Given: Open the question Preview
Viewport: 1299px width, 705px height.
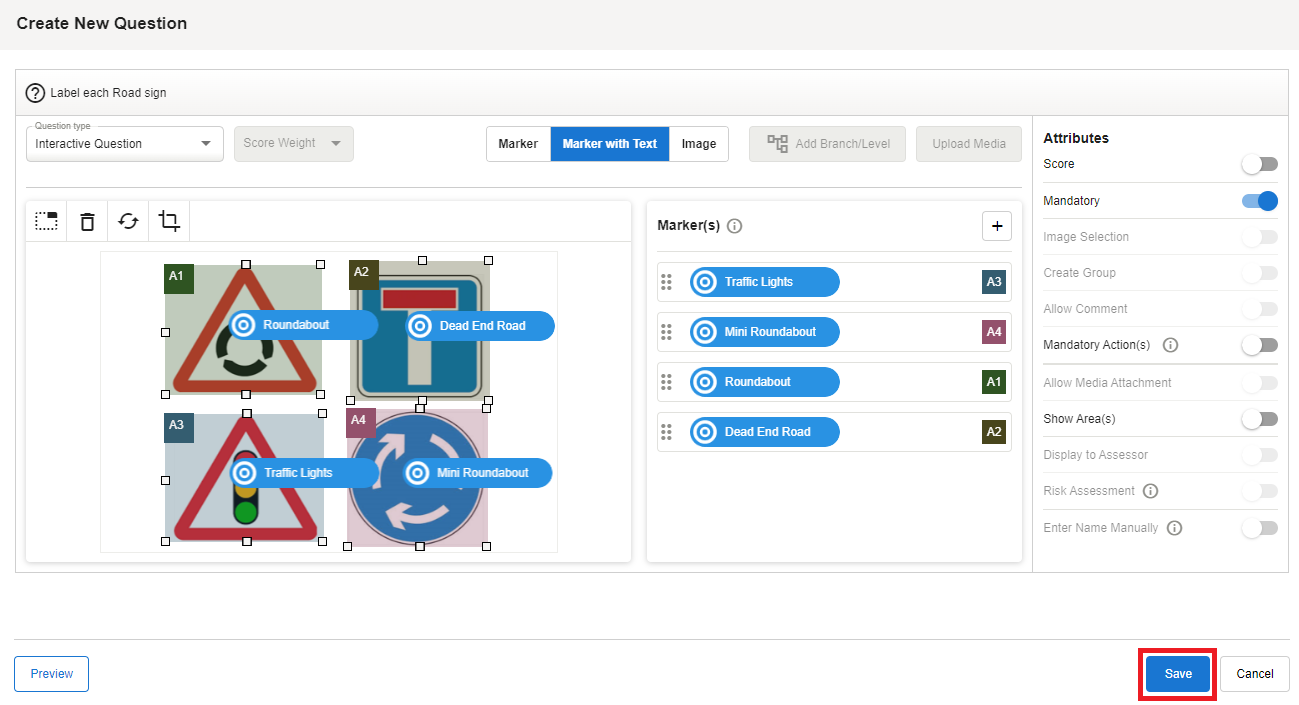Looking at the screenshot, I should point(51,674).
